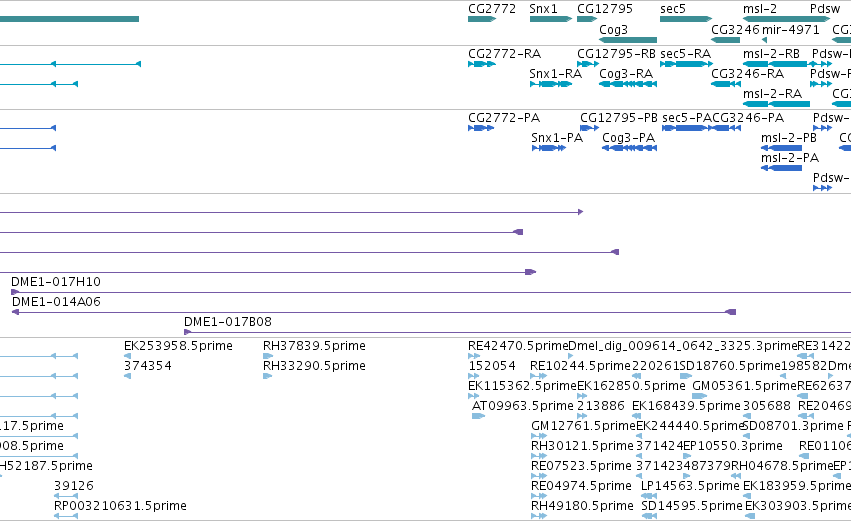Select the DME1-014A06 clone label
Image resolution: width=851 pixels, height=521 pixels.
click(56, 302)
